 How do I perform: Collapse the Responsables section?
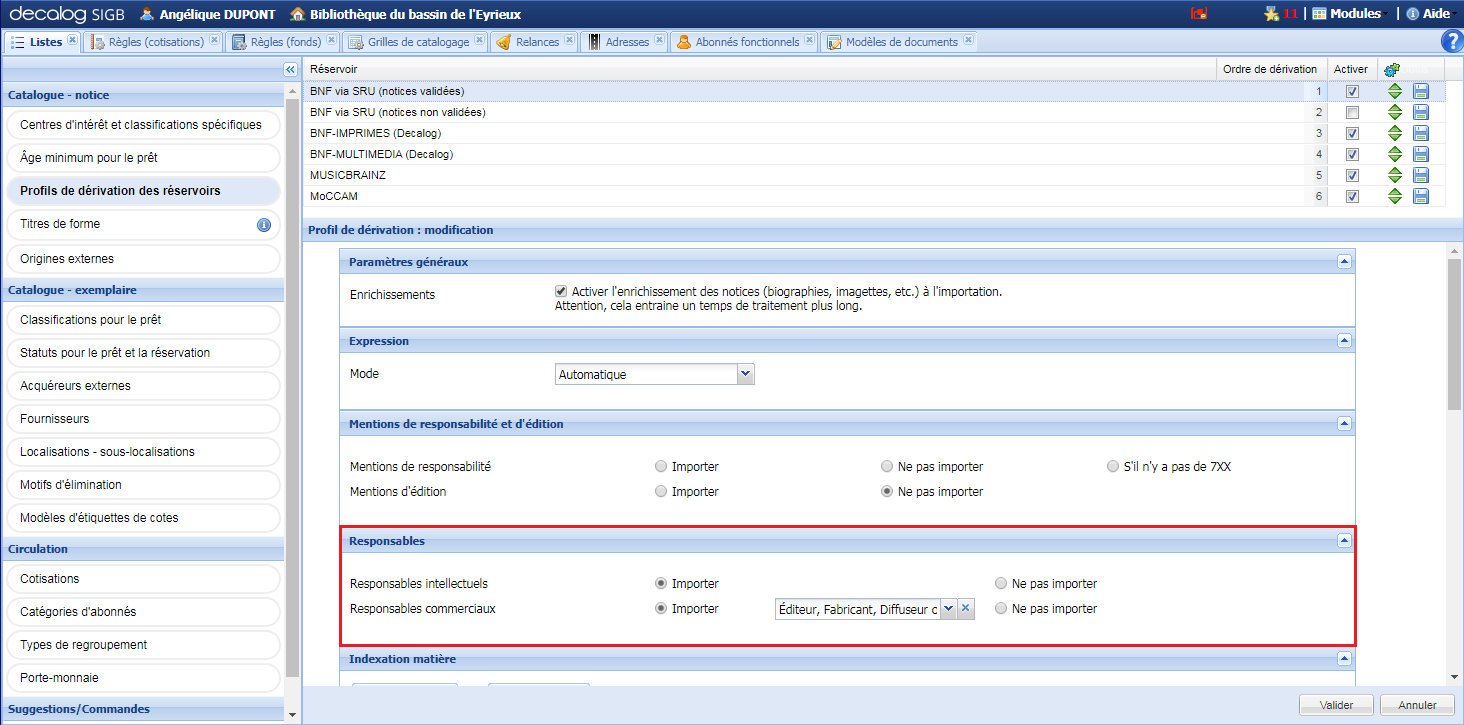tap(1344, 540)
